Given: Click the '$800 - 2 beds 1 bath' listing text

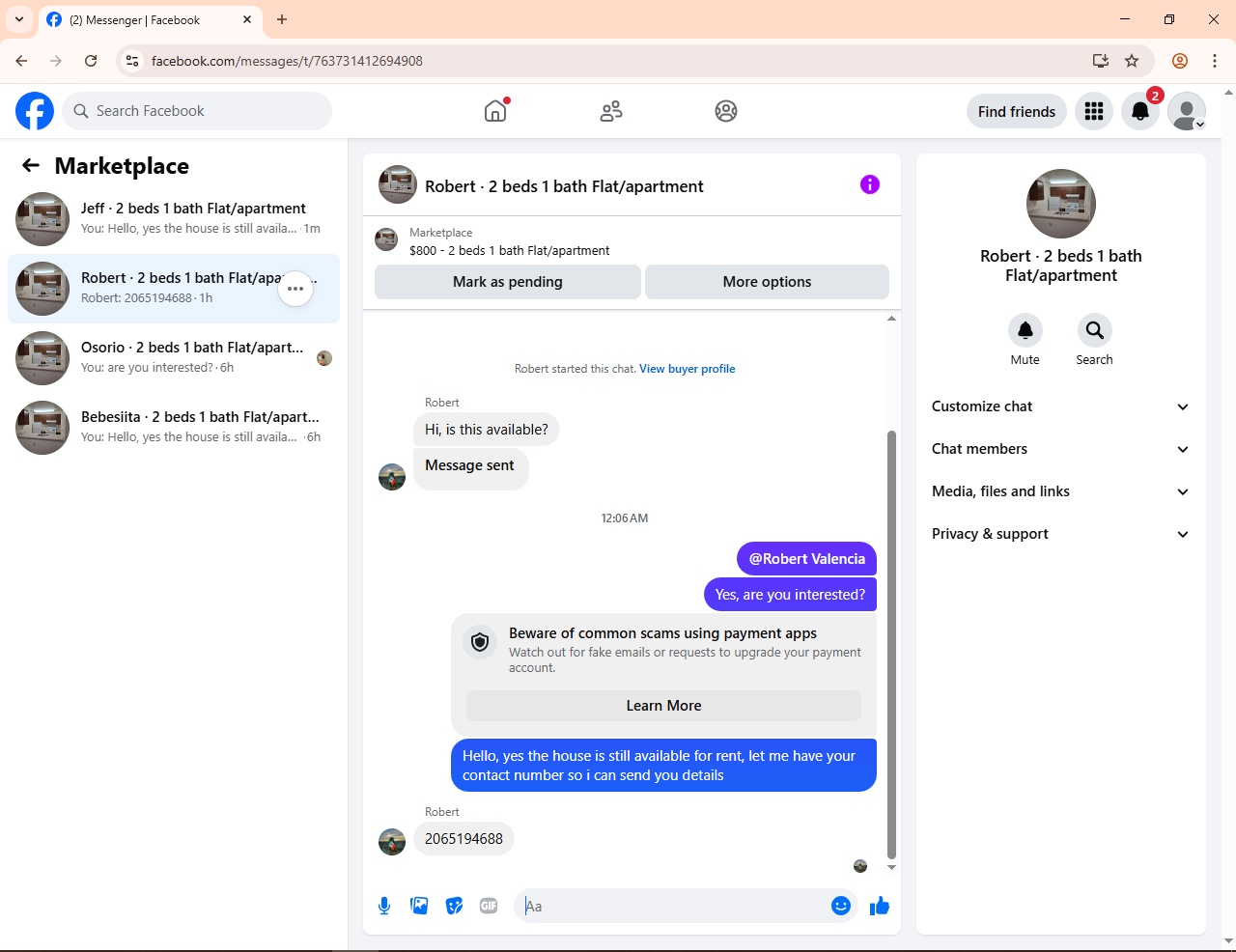Looking at the screenshot, I should point(510,251).
